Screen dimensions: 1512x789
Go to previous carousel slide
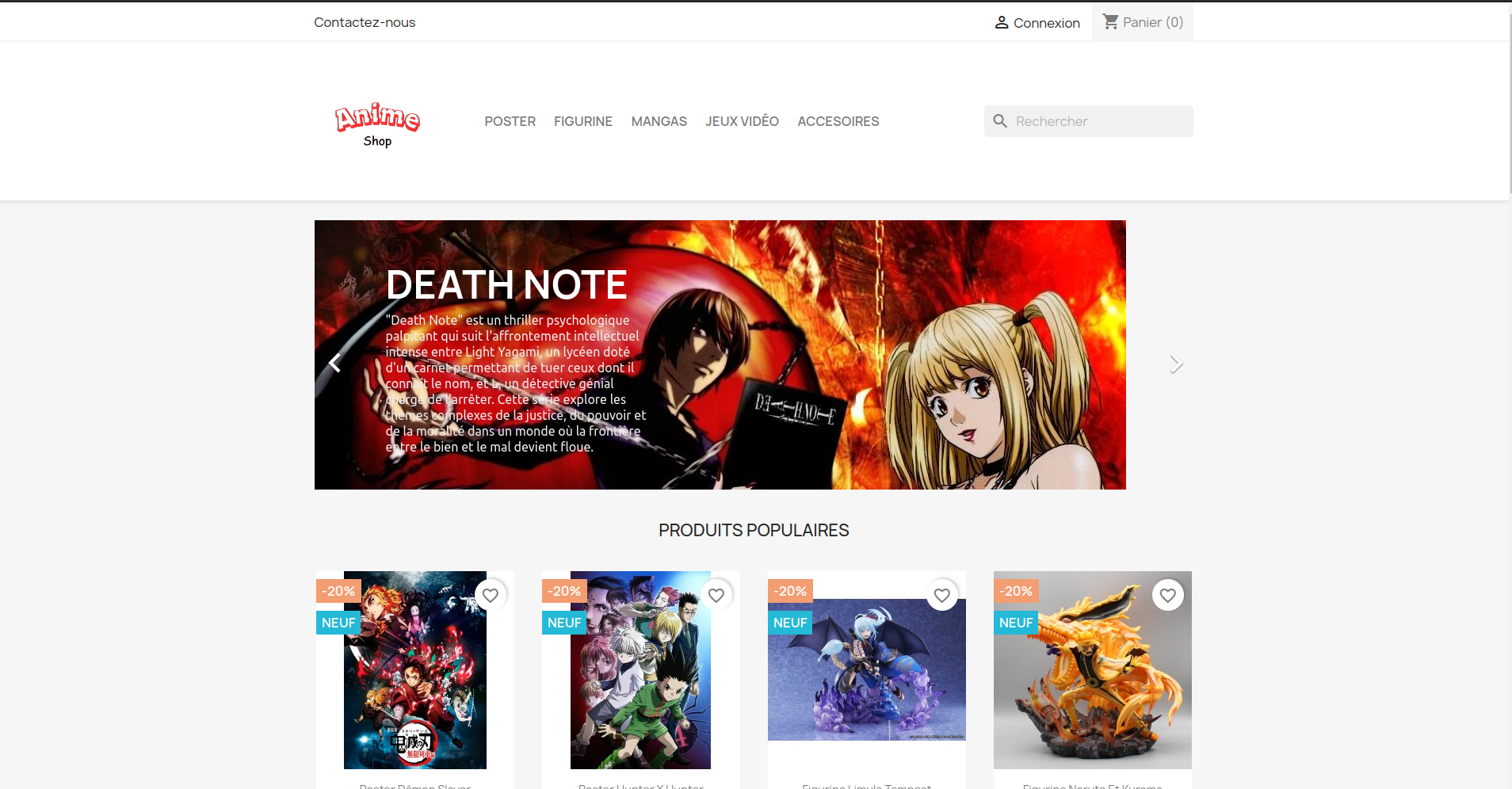[x=335, y=363]
